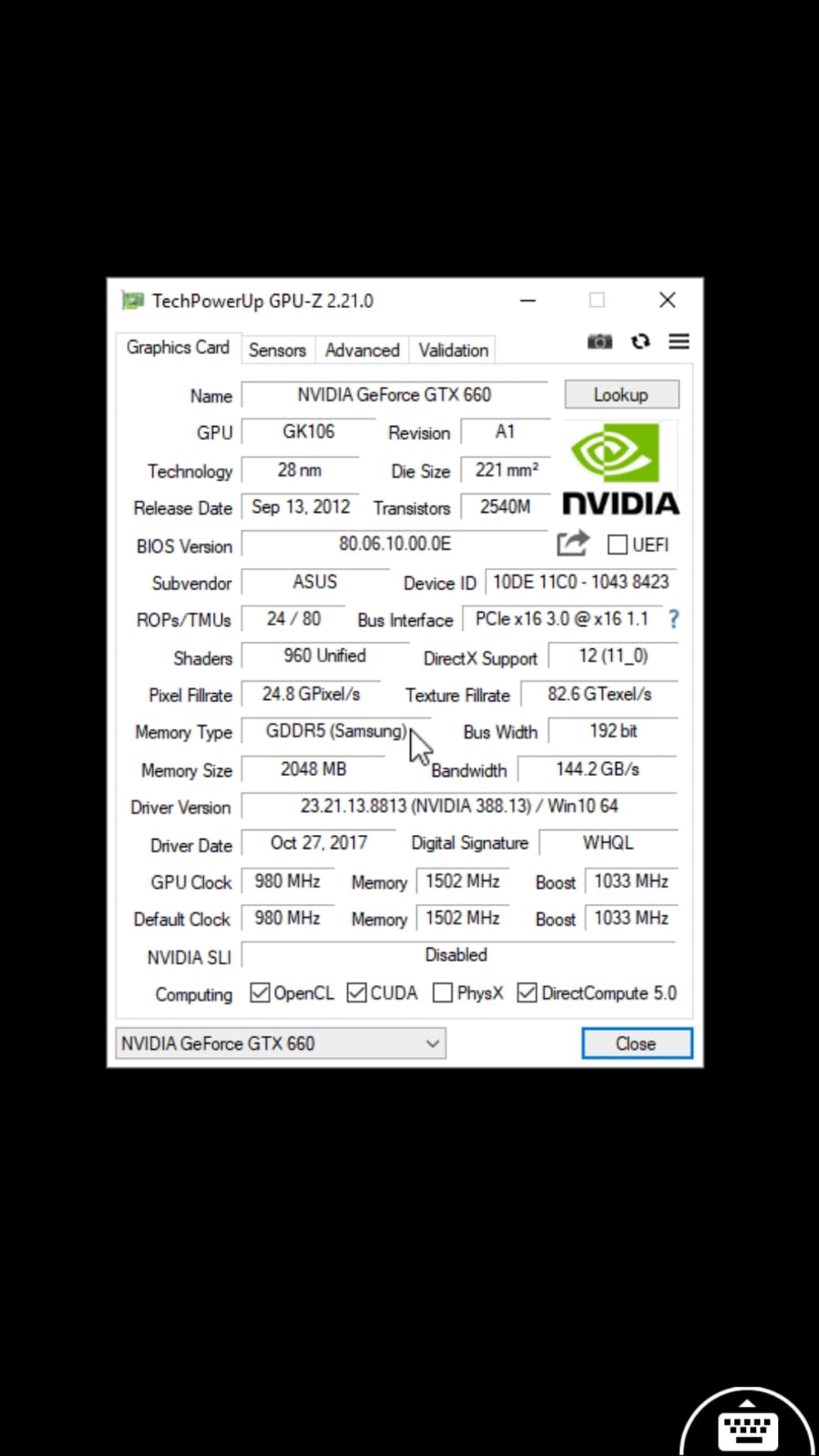
Task: Click the Texture Fillrate field 82.6 GTexel/s
Action: pos(599,694)
